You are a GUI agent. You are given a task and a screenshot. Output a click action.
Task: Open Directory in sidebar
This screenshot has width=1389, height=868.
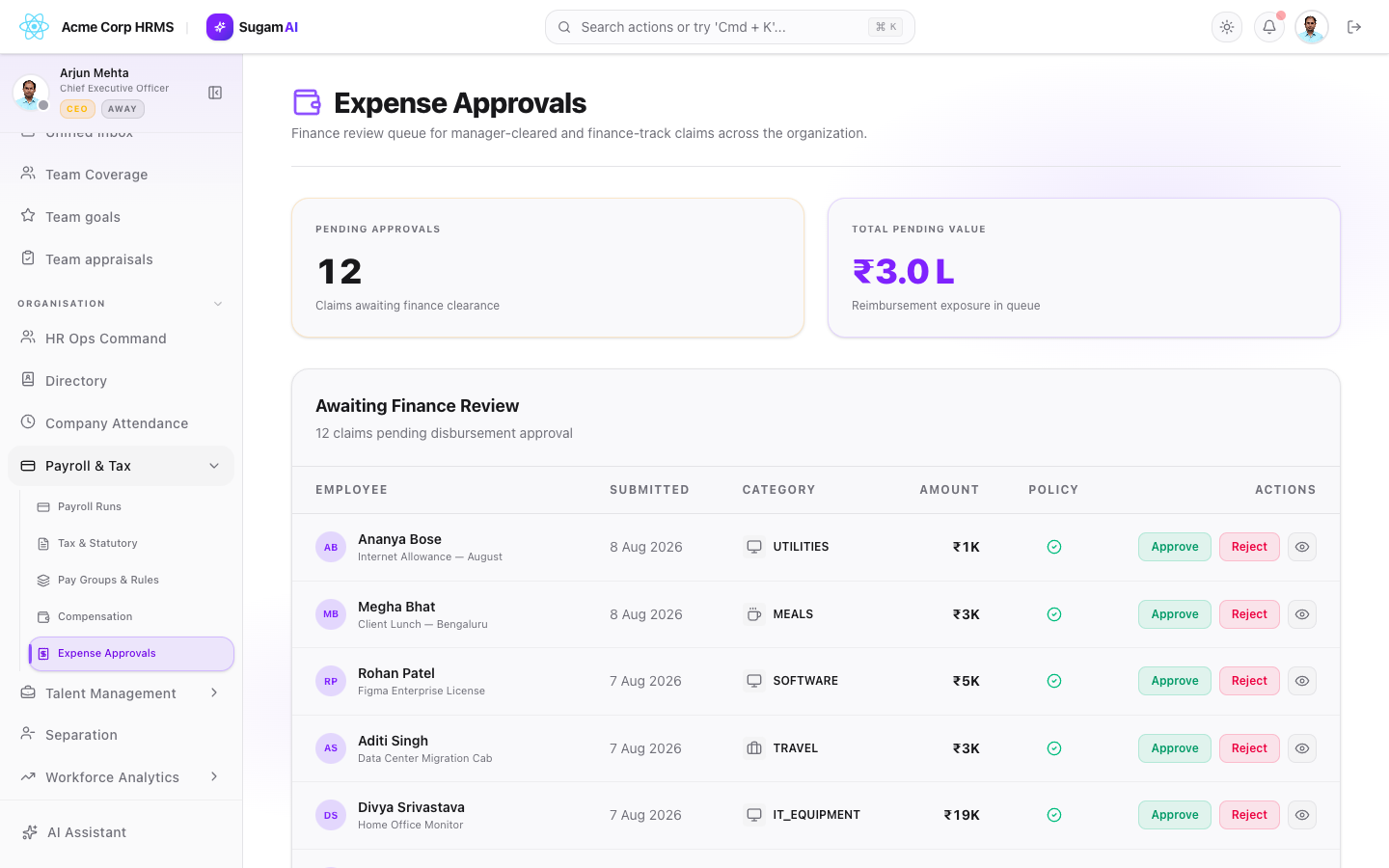click(x=121, y=381)
